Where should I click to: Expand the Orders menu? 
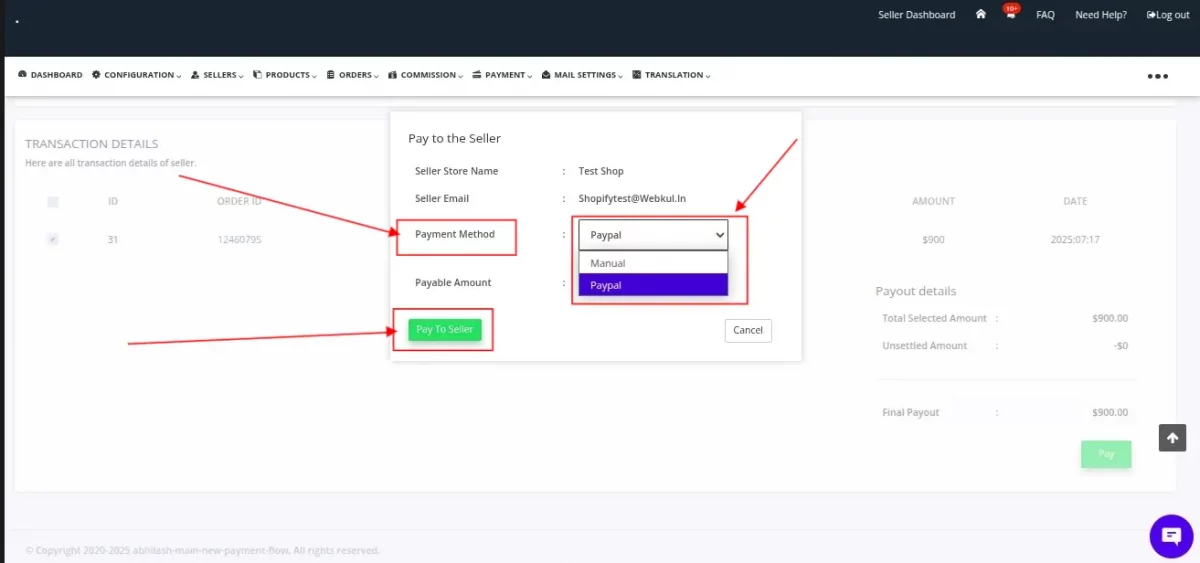pyautogui.click(x=353, y=75)
